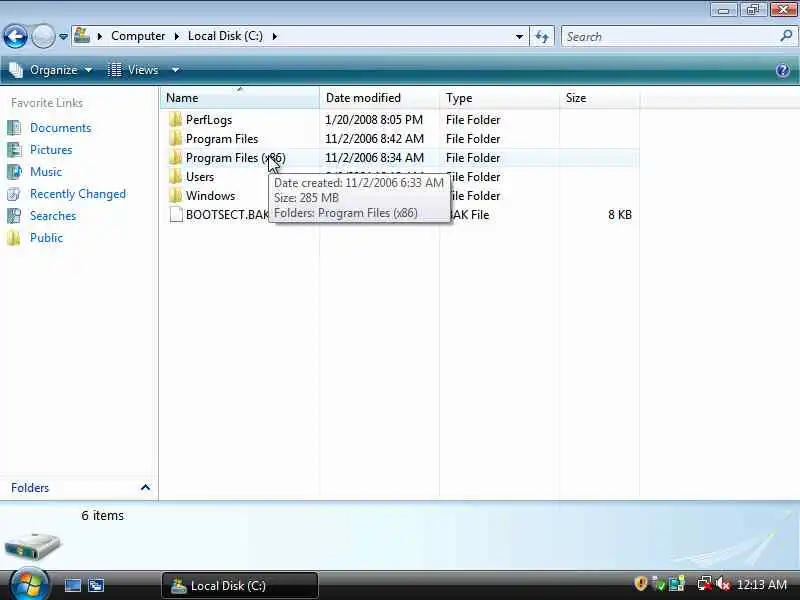The height and width of the screenshot is (600, 800).
Task: Click the Public folder icon in sidebar
Action: point(14,238)
